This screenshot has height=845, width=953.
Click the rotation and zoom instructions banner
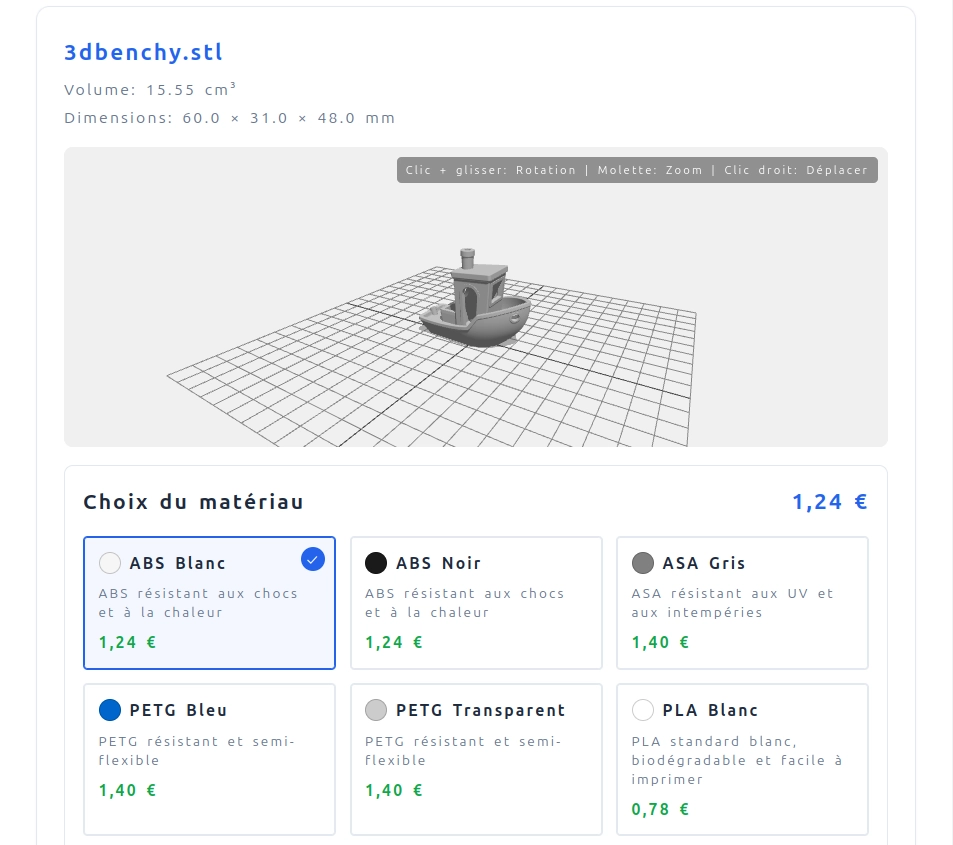coord(637,170)
